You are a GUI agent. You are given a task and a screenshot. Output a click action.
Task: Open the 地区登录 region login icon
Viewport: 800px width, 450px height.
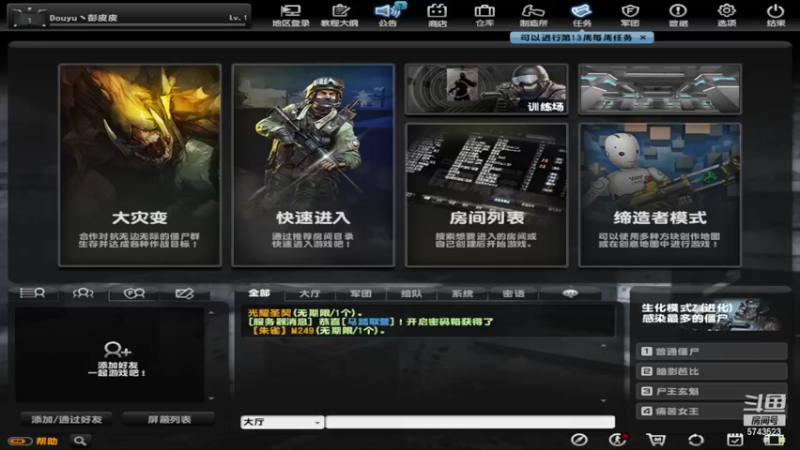pyautogui.click(x=290, y=15)
